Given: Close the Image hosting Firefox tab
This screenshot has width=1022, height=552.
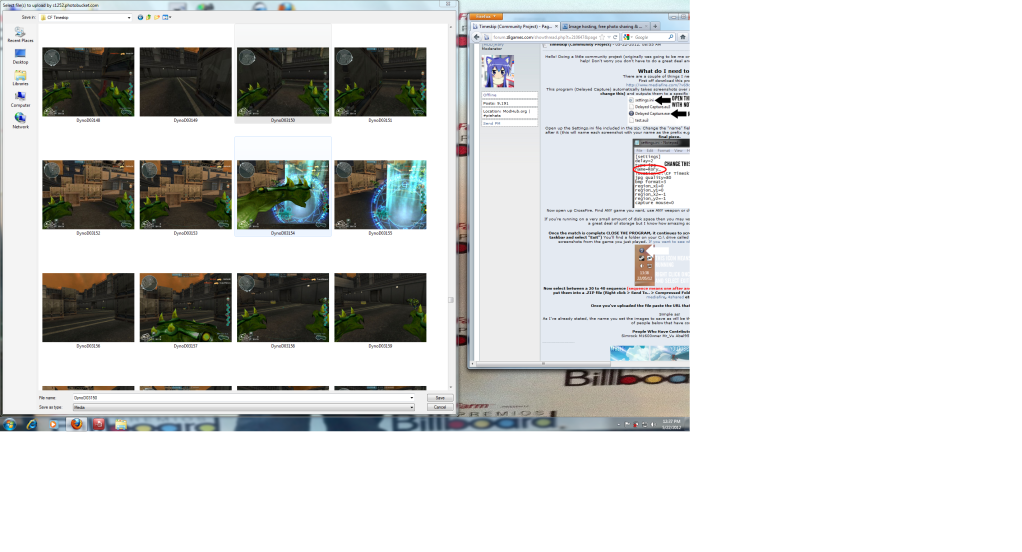Looking at the screenshot, I should [x=645, y=27].
